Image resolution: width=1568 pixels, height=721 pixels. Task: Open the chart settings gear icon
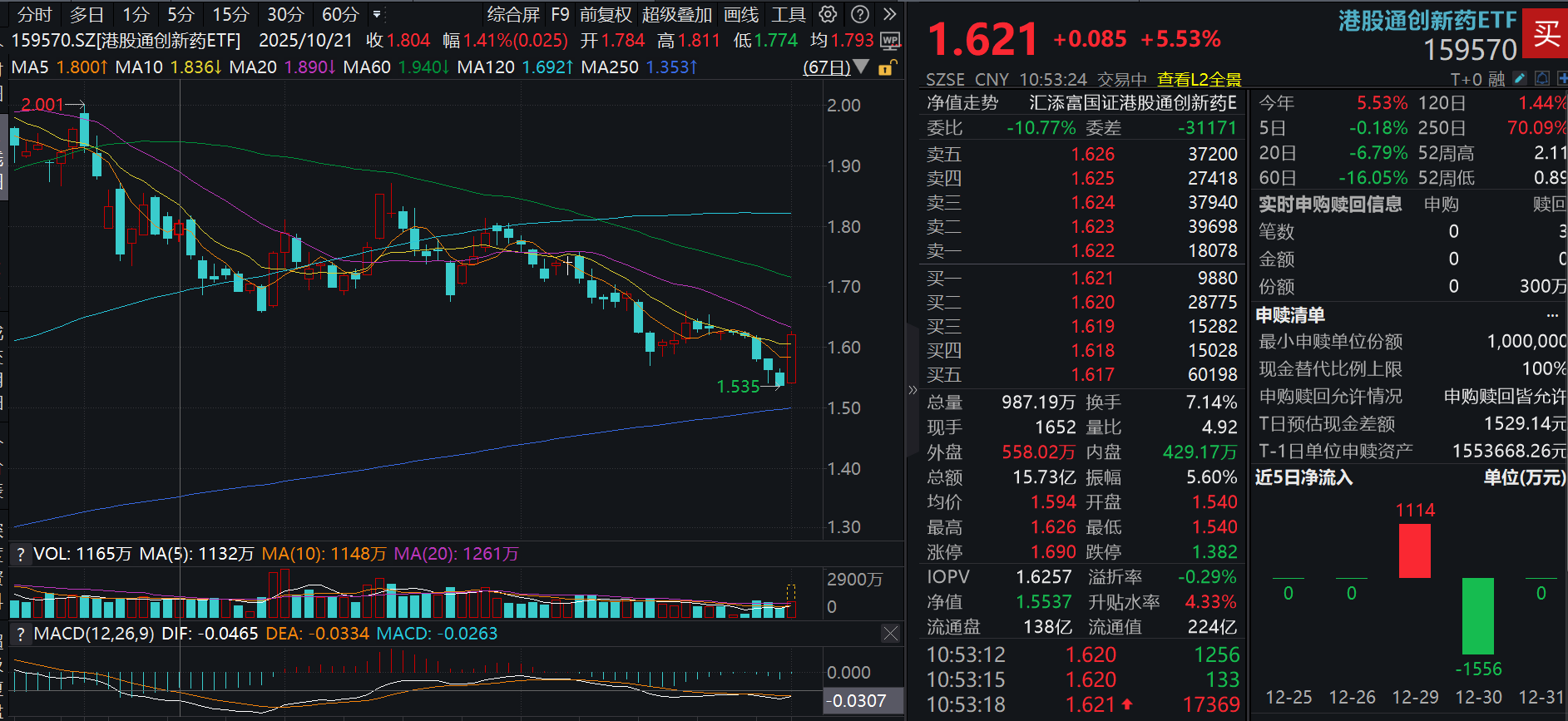pyautogui.click(x=828, y=14)
